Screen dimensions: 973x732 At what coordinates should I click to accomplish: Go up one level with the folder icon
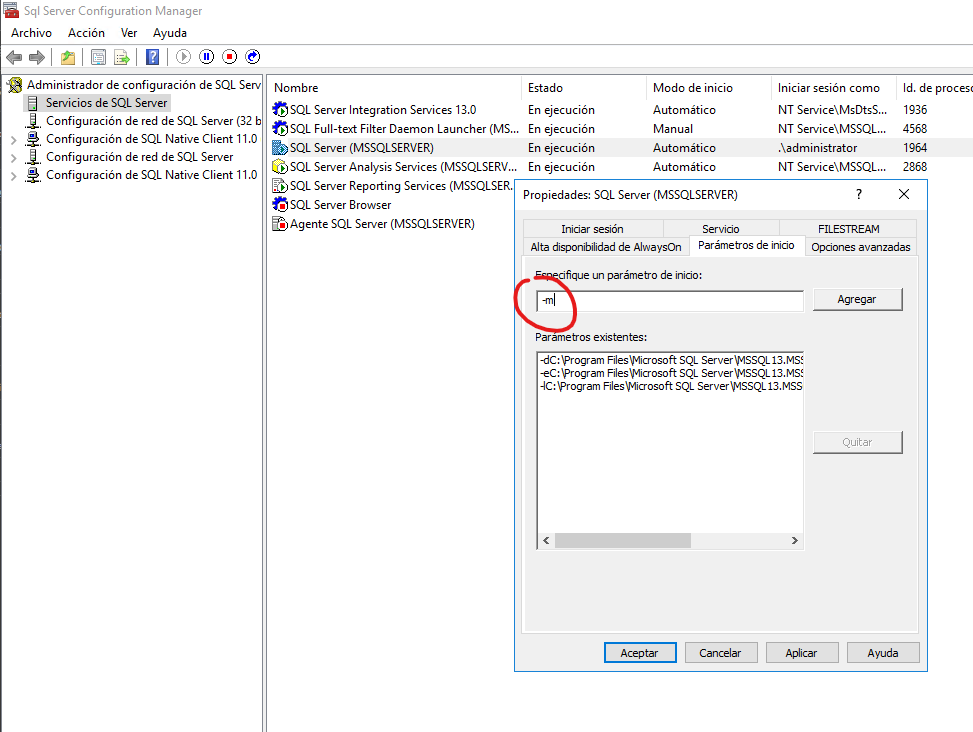point(68,58)
